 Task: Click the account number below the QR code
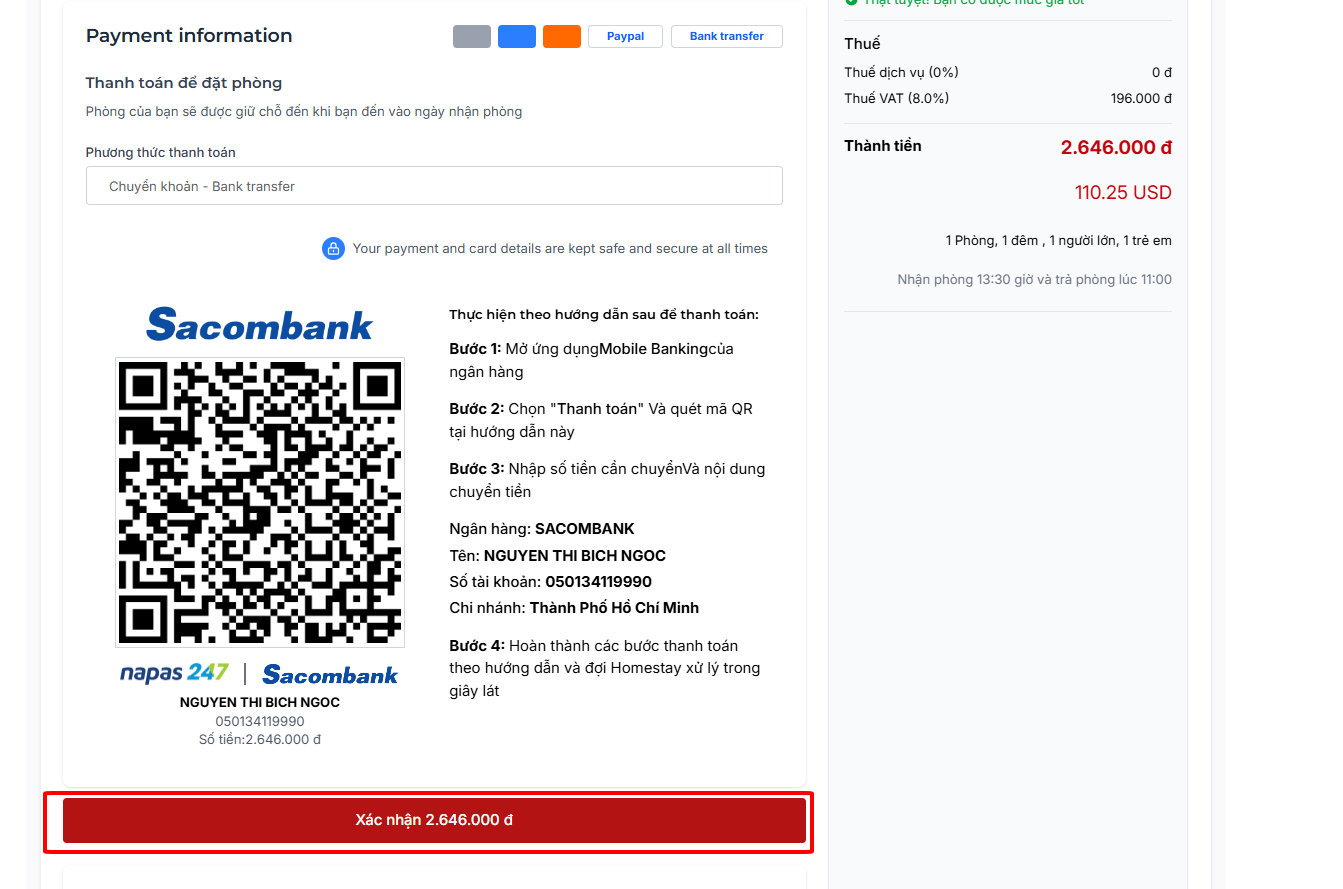pos(260,721)
